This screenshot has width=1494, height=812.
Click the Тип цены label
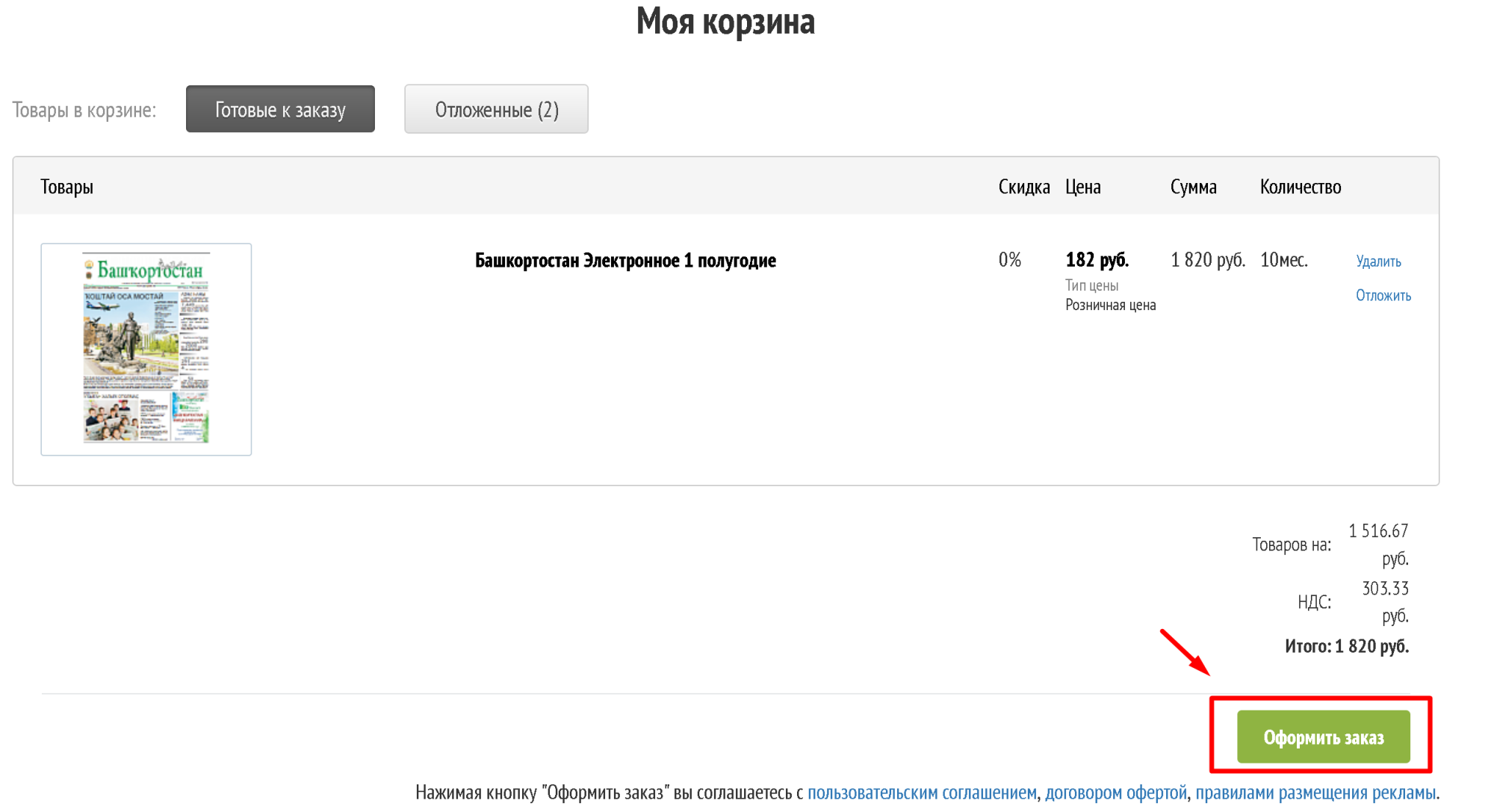click(1091, 285)
